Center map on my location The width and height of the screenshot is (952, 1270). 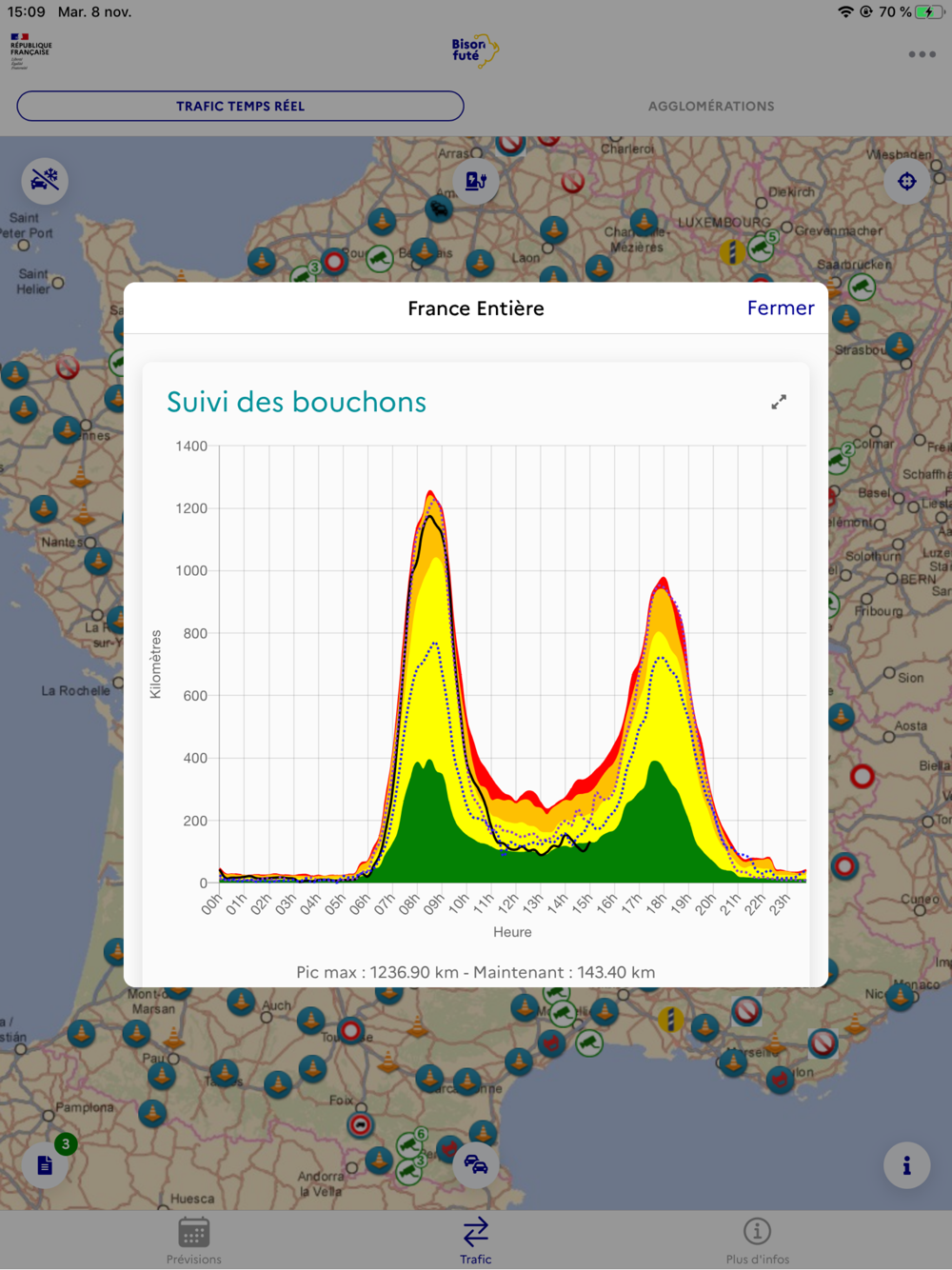(906, 180)
